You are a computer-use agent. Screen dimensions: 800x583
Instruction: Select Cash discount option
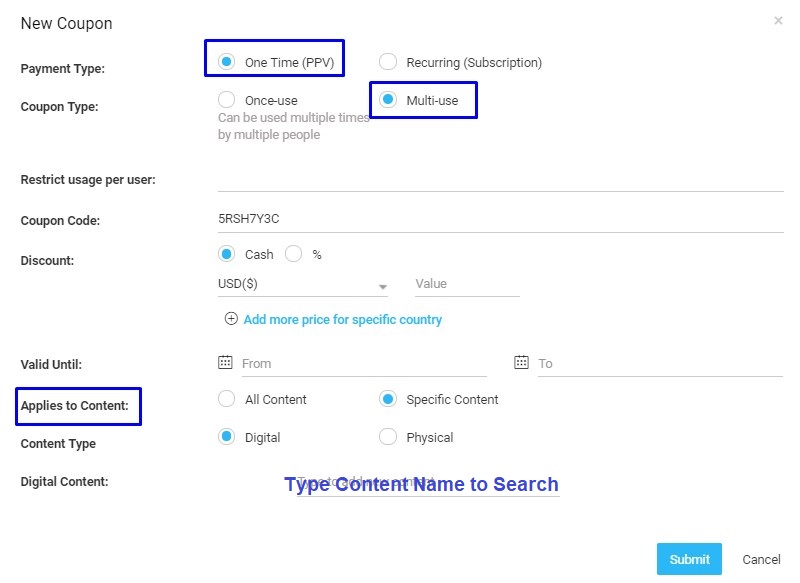point(227,254)
